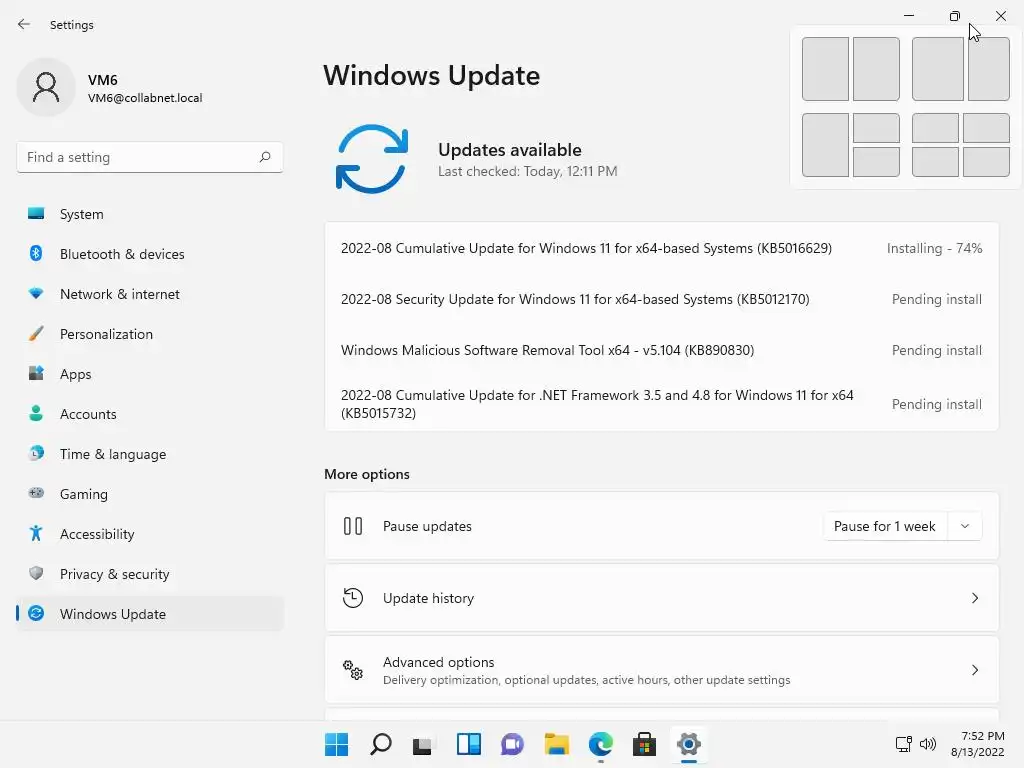The height and width of the screenshot is (768, 1024).
Task: Snap window to left half of two-column layout
Action: [825, 69]
